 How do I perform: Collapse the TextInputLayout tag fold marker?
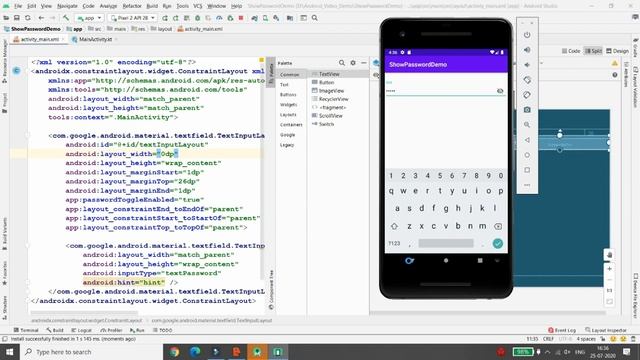28,136
